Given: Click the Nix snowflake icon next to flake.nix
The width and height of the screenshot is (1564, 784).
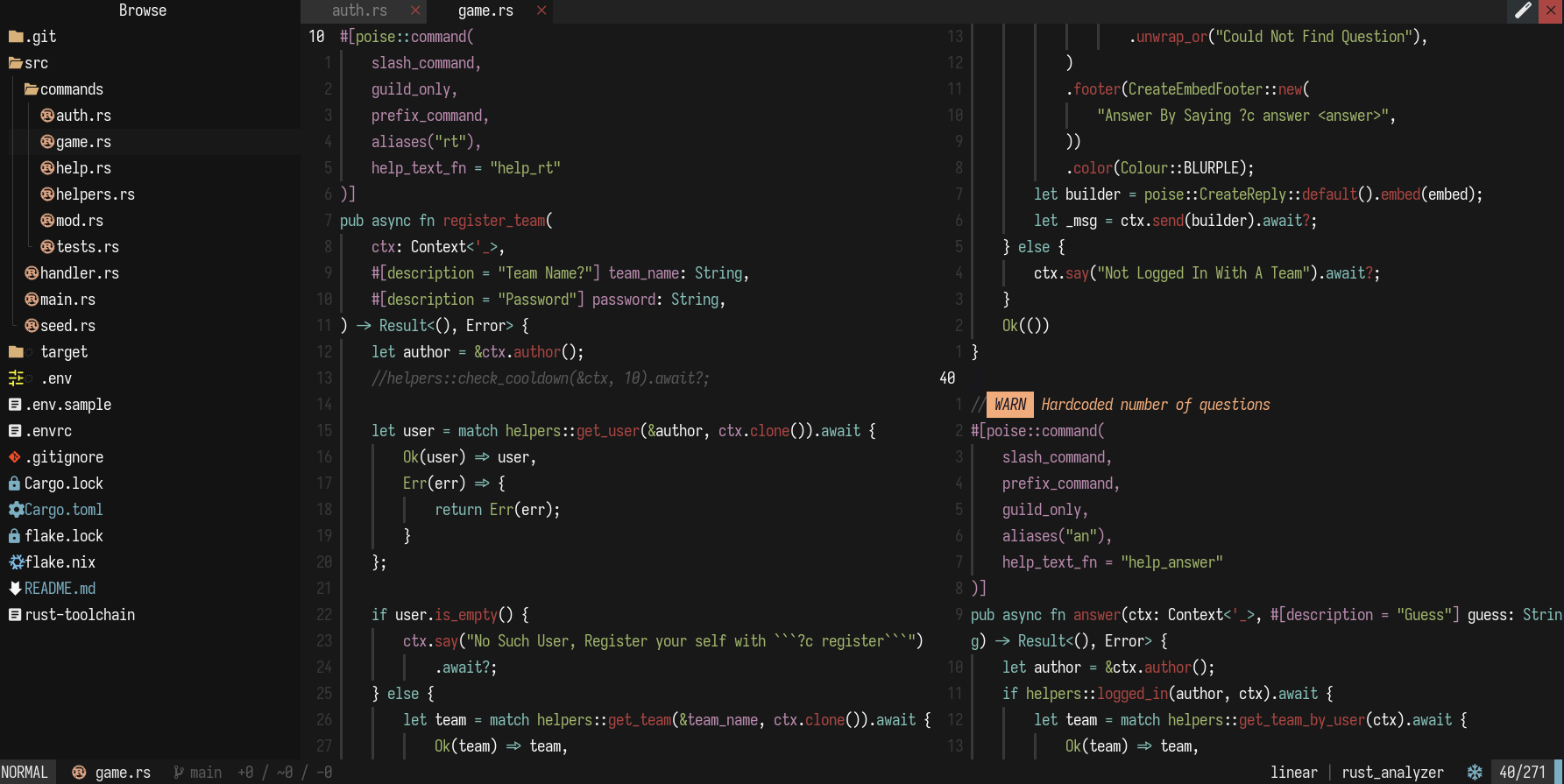Looking at the screenshot, I should tap(16, 562).
